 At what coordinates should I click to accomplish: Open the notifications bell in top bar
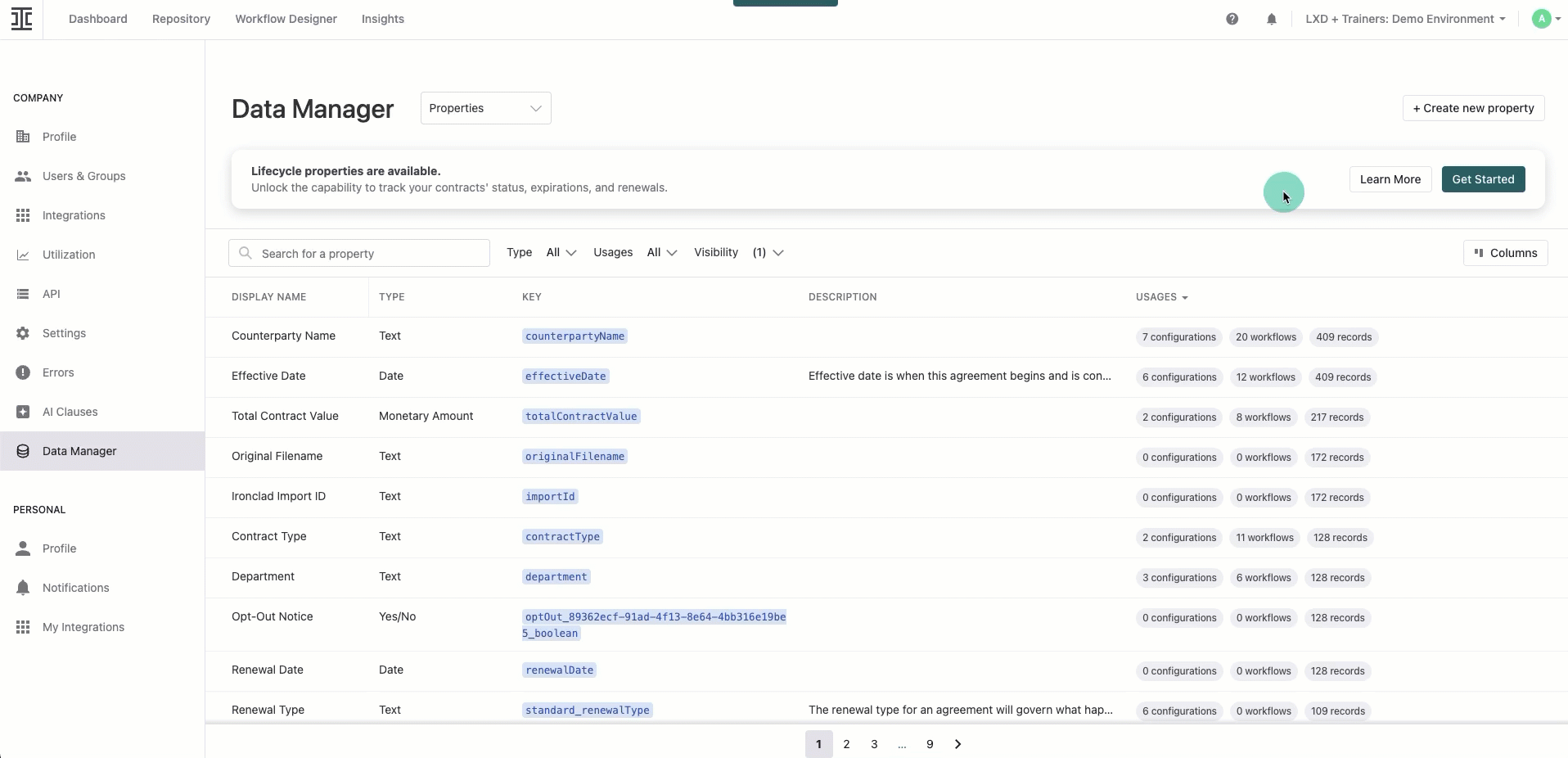1271,19
